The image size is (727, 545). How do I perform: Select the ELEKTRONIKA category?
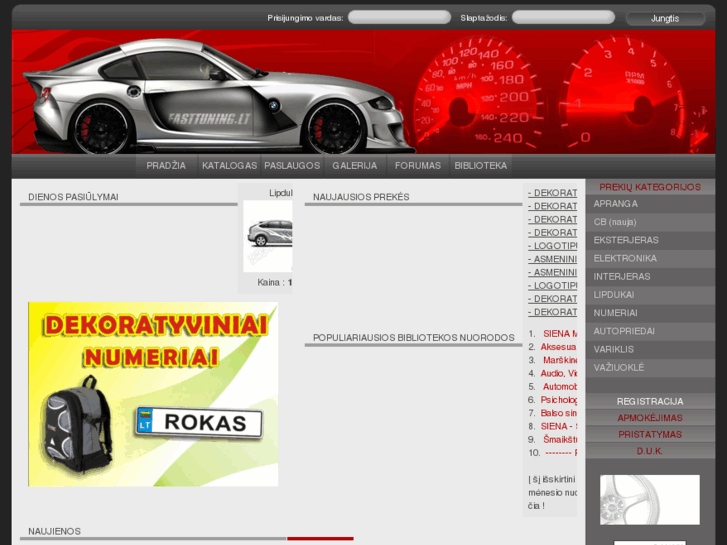650,258
